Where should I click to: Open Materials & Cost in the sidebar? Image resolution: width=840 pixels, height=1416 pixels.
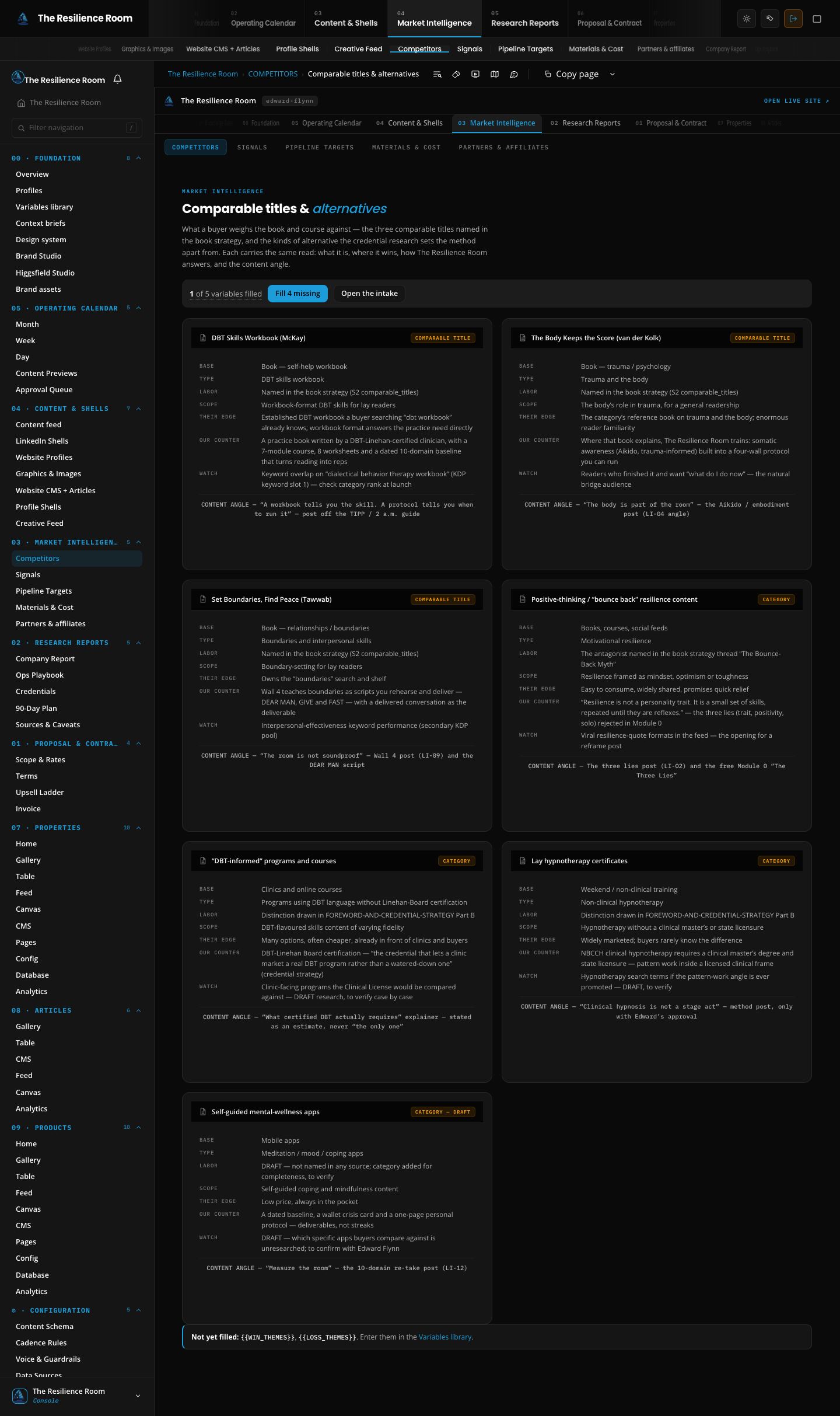pyautogui.click(x=44, y=608)
